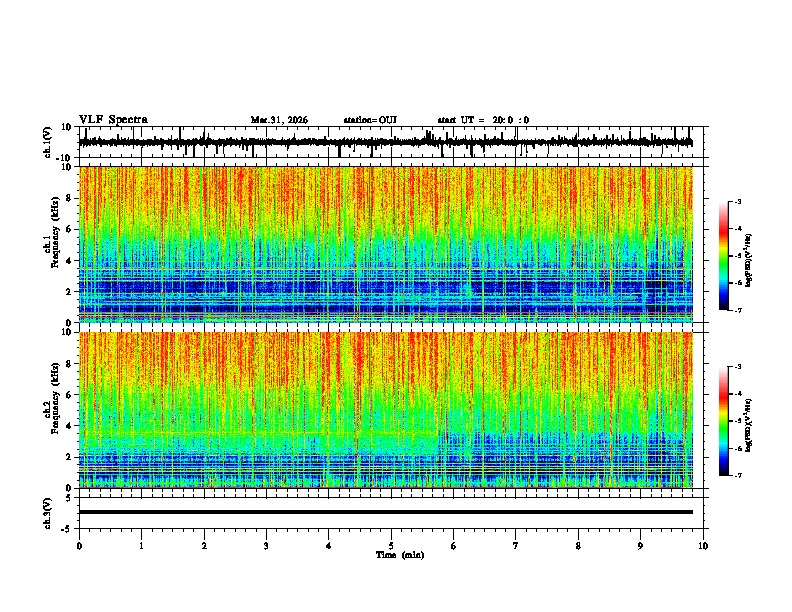Screen dimensions: 792x612
Task: Click ch.1 frequency axis tick "8"
Action: (x=70, y=198)
